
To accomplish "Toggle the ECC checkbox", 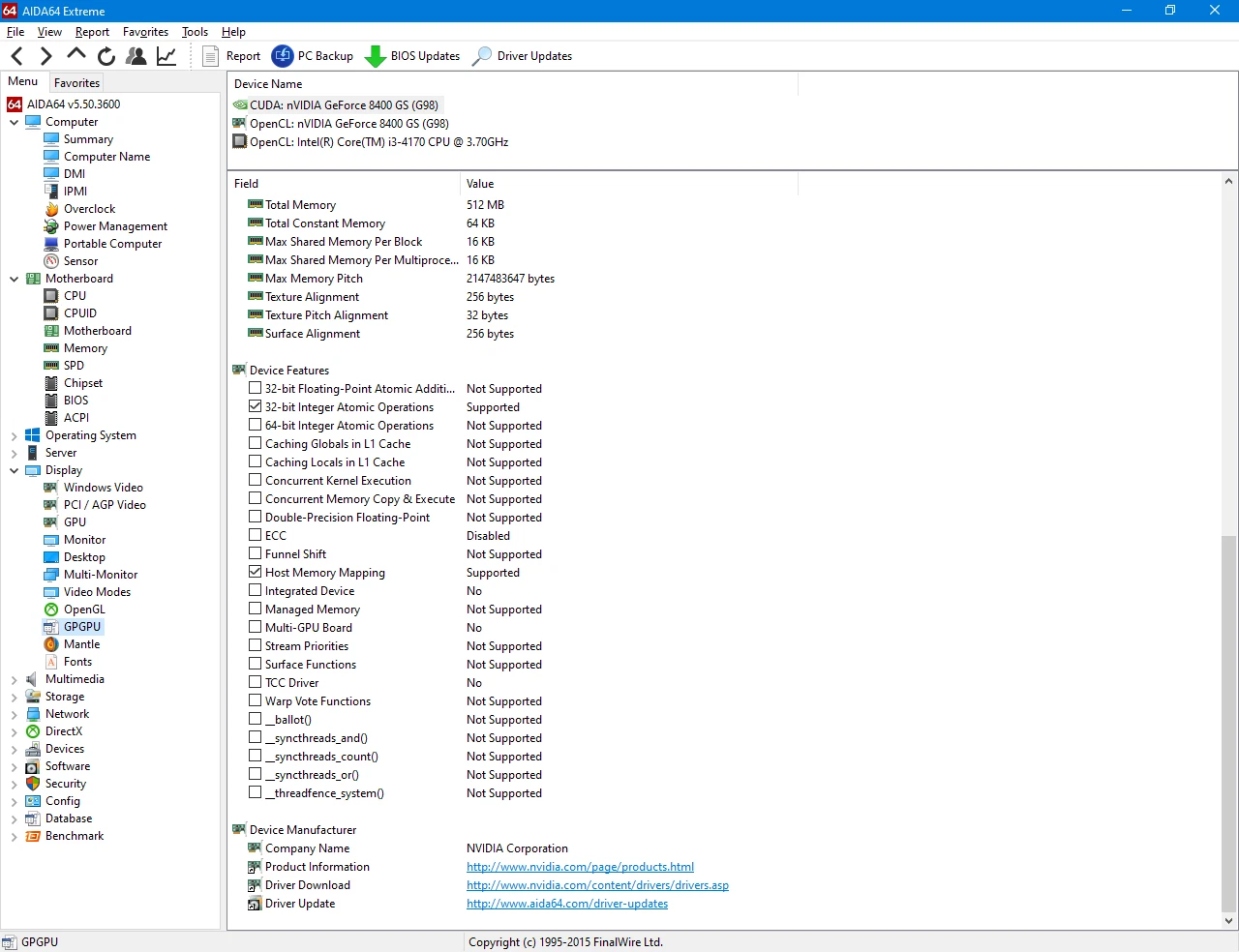I will tap(256, 535).
